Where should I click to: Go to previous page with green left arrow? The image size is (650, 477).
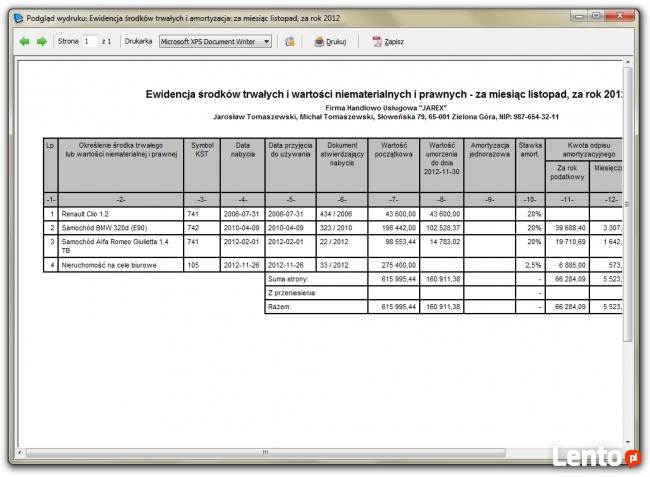tap(24, 41)
